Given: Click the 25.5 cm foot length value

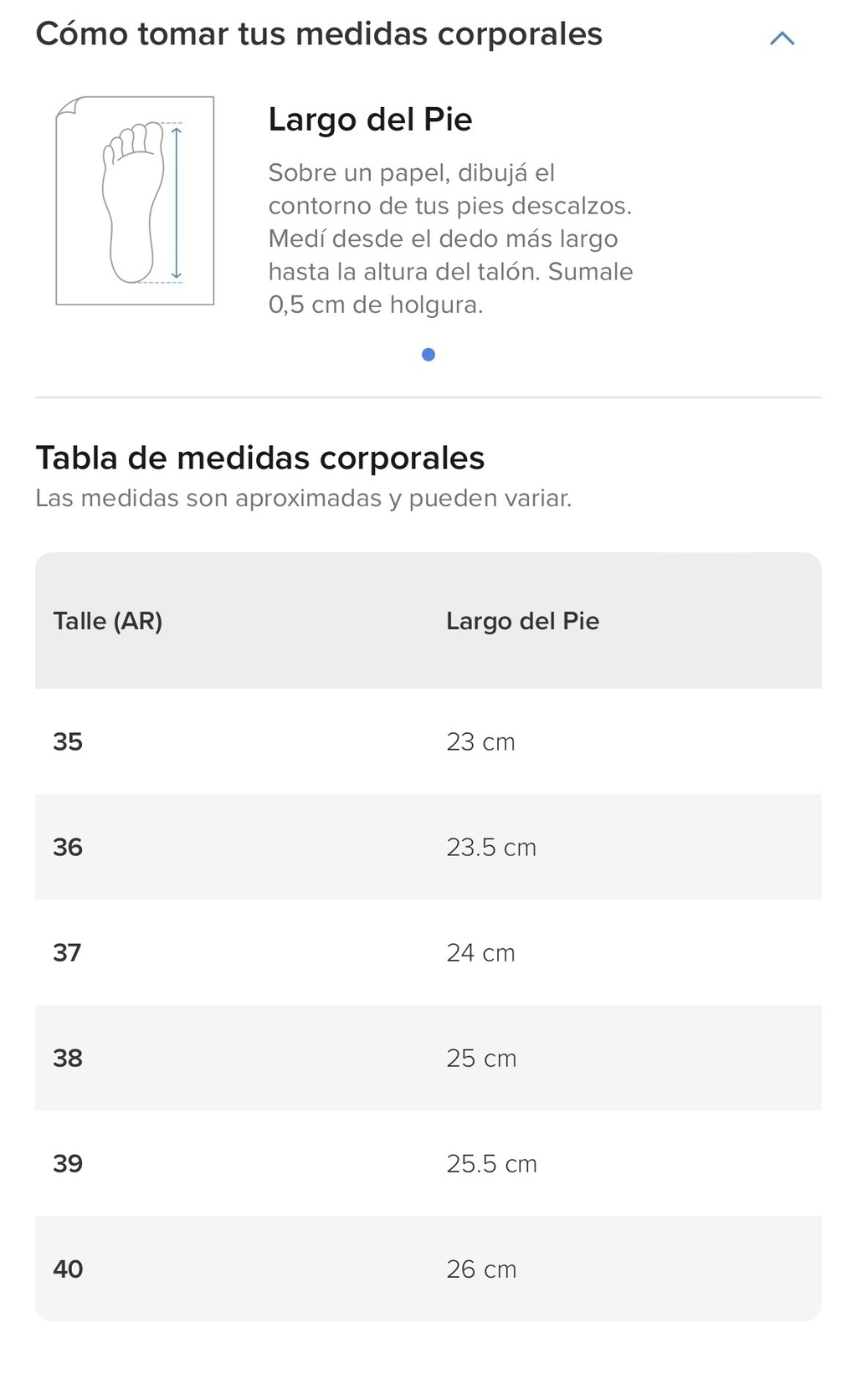Looking at the screenshot, I should [491, 1163].
